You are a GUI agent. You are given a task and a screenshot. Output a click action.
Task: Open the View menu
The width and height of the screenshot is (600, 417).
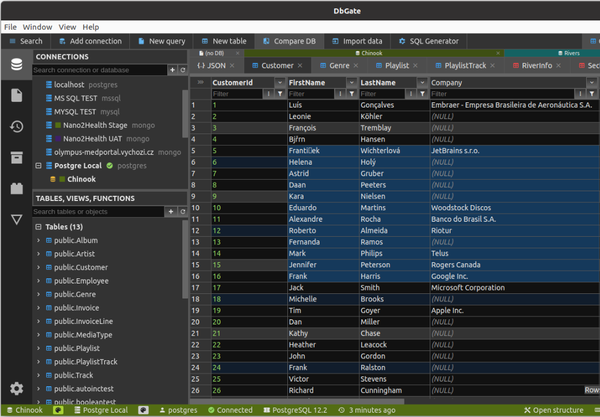point(67,27)
